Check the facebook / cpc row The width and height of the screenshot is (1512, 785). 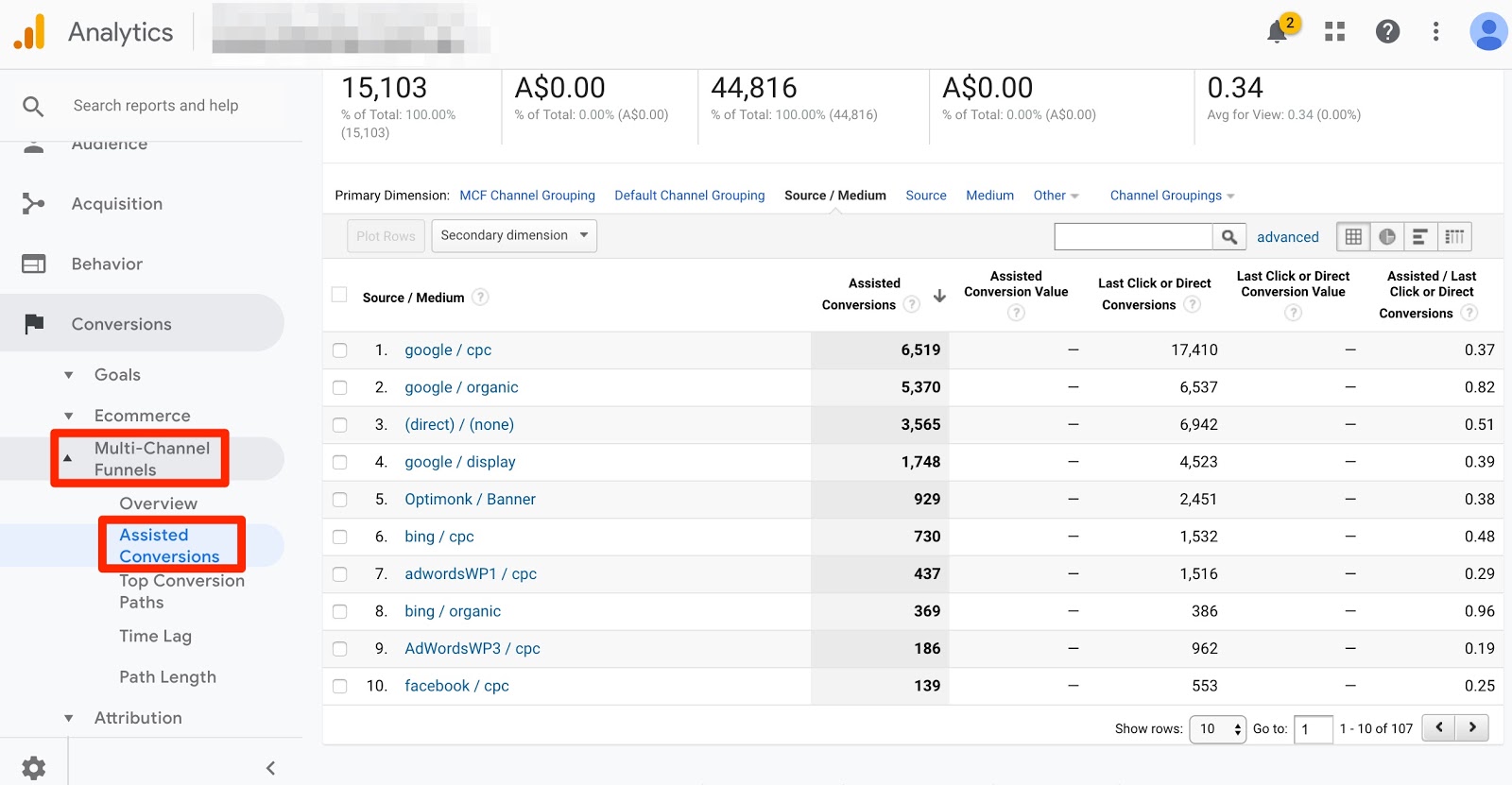(x=339, y=687)
